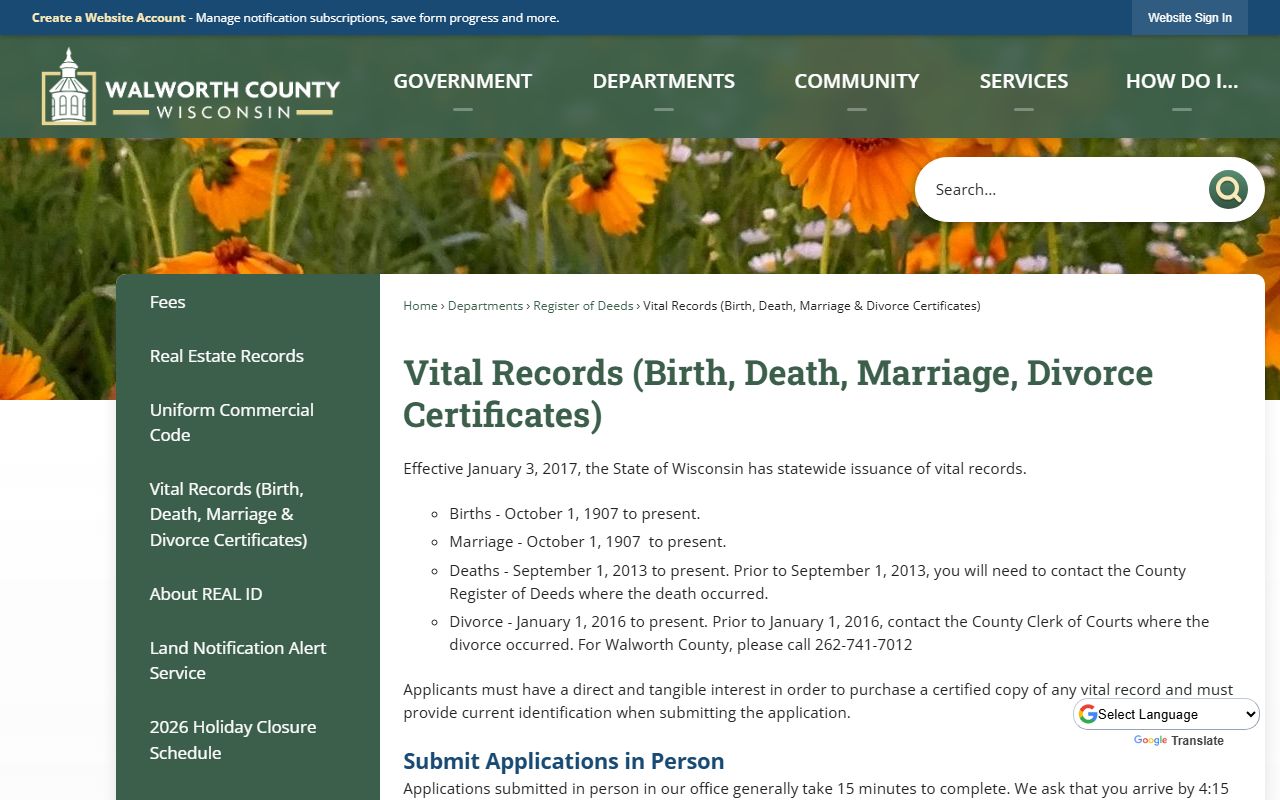Go to Register of Deeds breadcrumb
The height and width of the screenshot is (800, 1280).
click(x=583, y=306)
